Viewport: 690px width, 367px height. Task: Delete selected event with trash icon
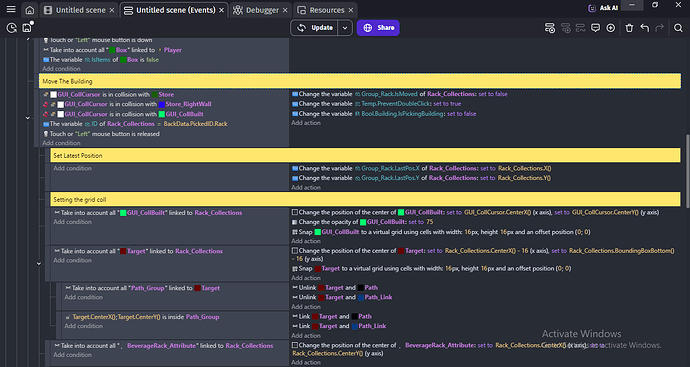[629, 28]
